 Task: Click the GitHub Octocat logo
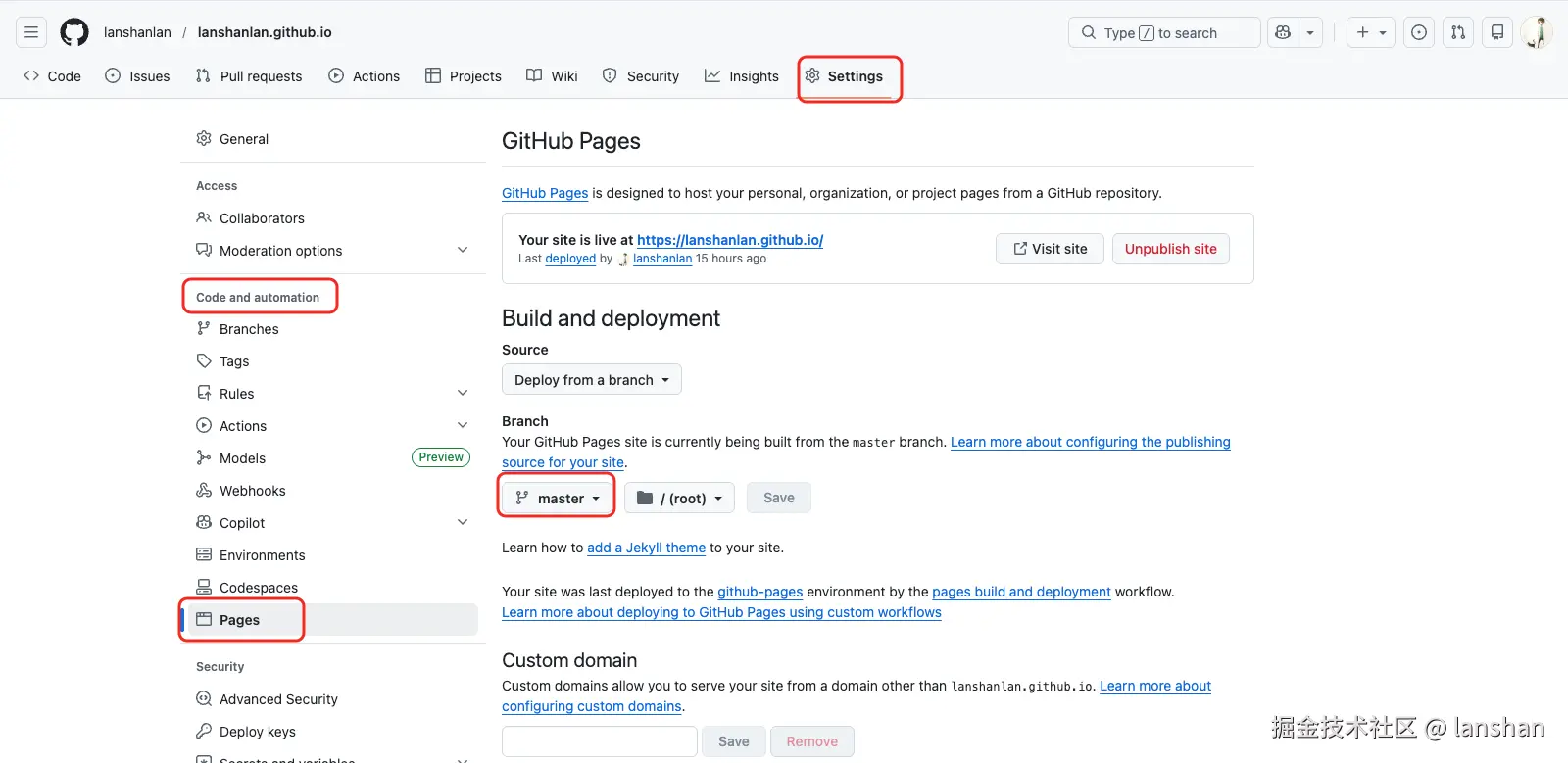pos(74,32)
